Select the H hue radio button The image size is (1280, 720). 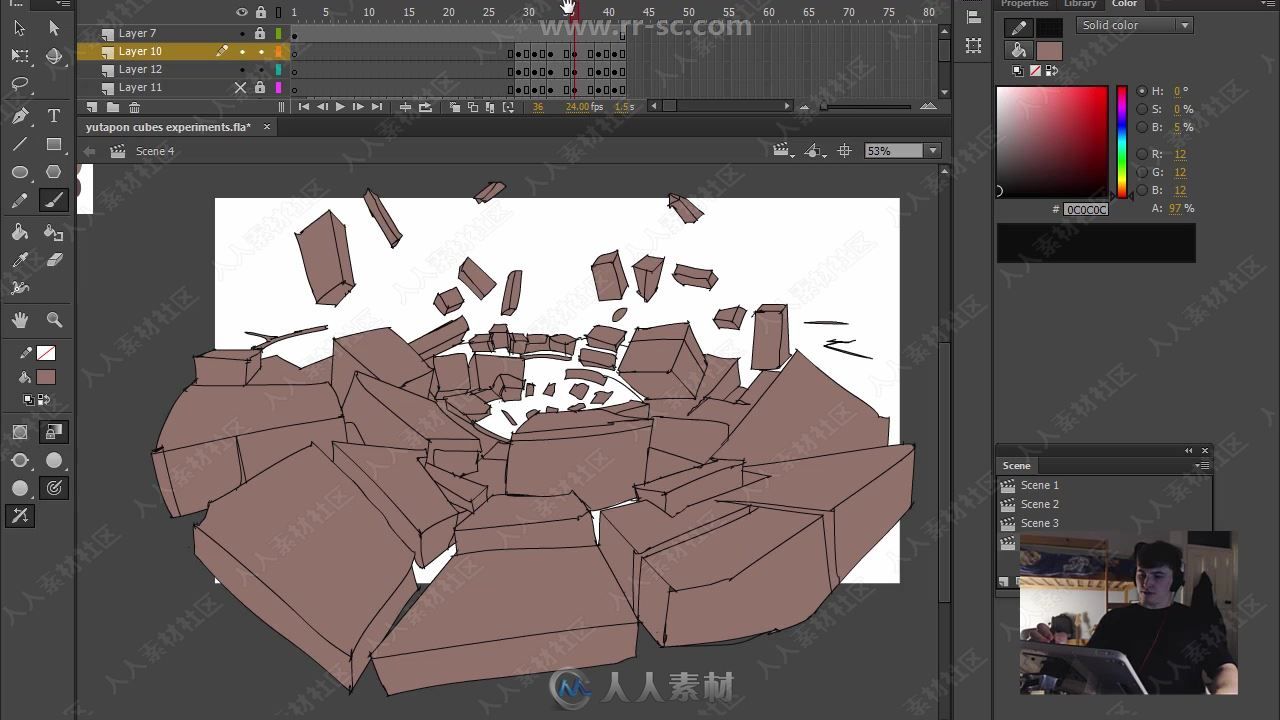tap(1142, 91)
